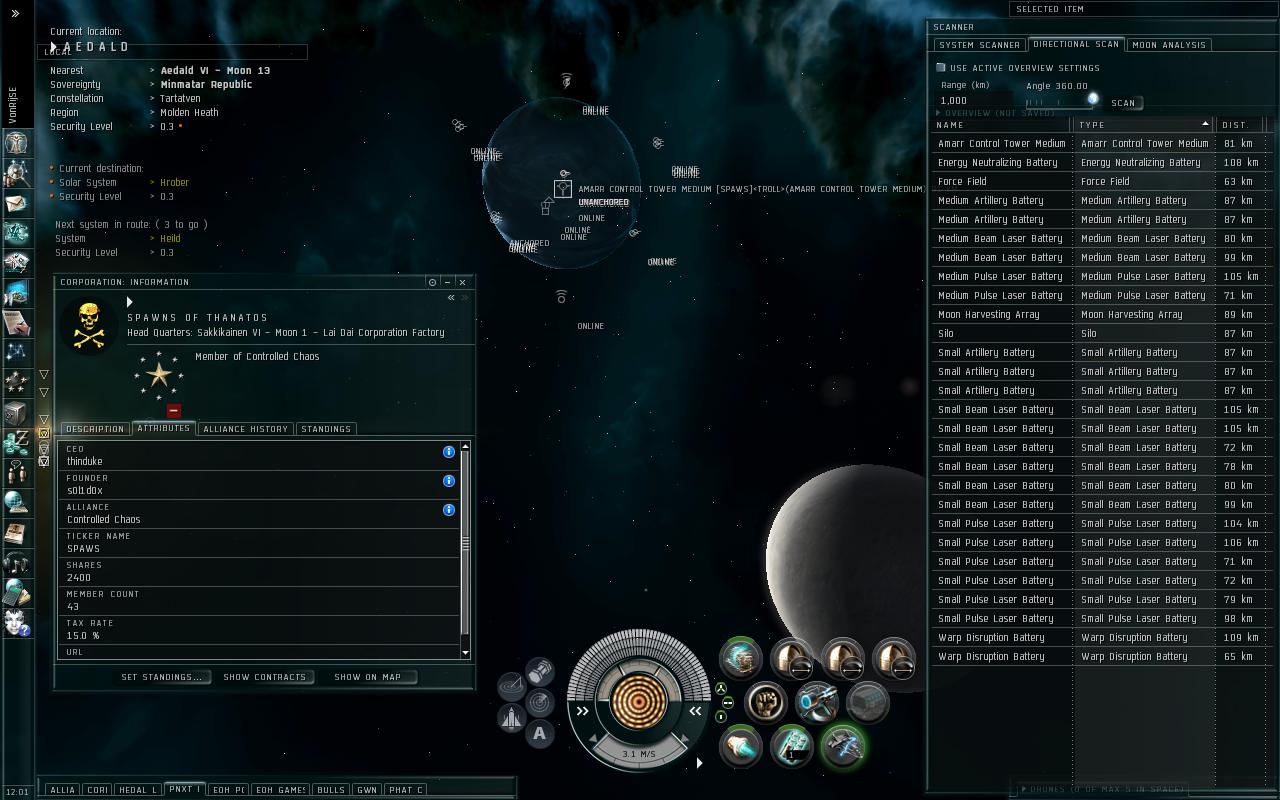Click the greyed-out offline module on the HUD

[x=868, y=702]
